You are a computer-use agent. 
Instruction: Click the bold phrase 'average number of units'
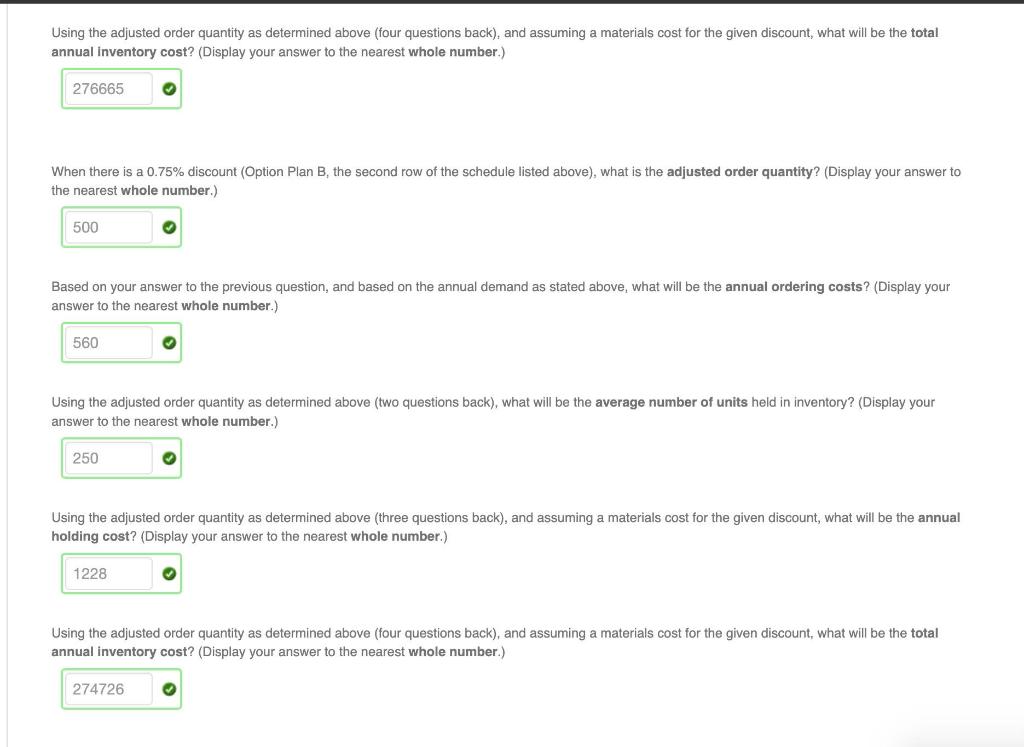671,402
